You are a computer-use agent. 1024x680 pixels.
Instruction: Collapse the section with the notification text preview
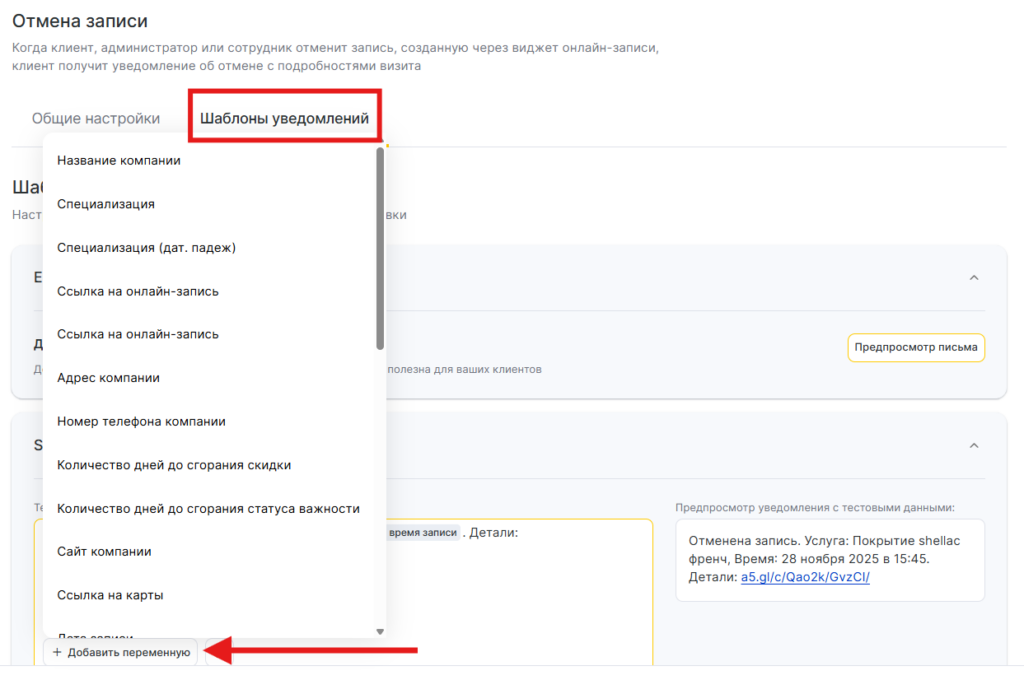pyautogui.click(x=974, y=445)
